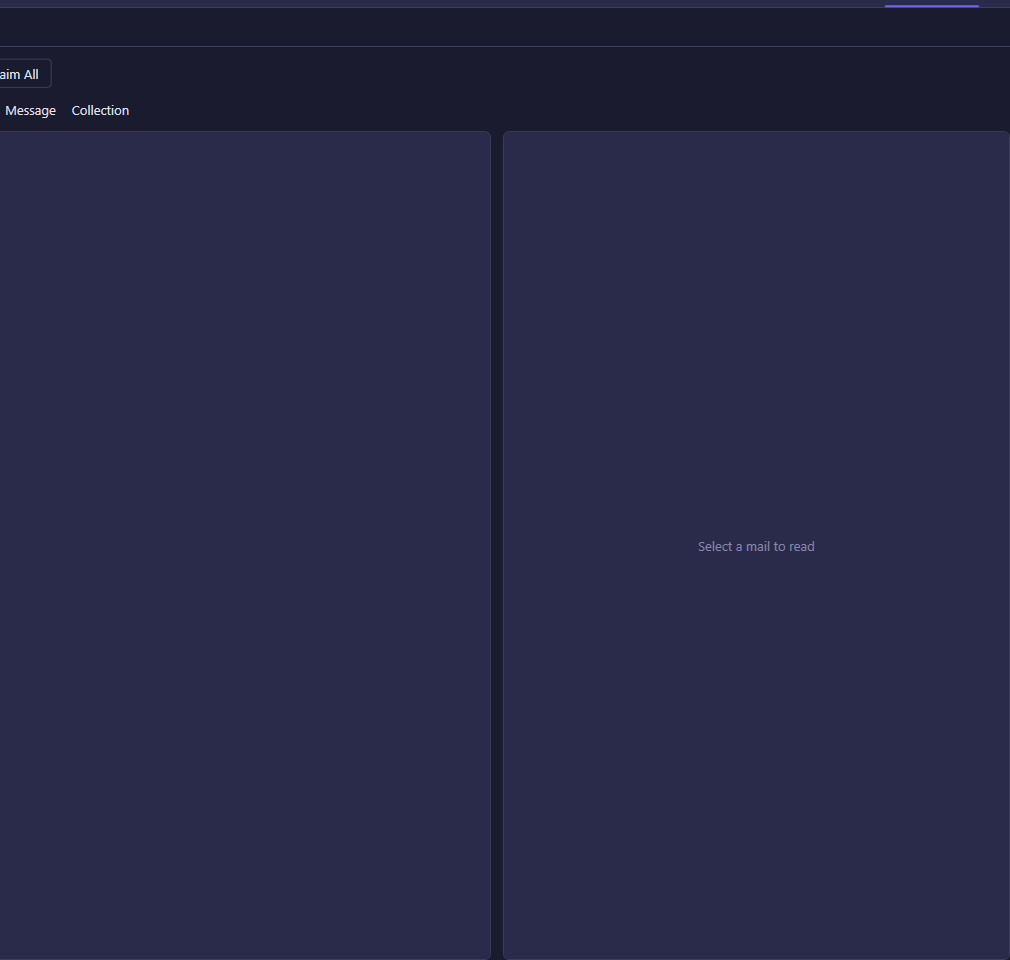Click the Claim All button
Viewport: 1010px width, 960px height.
(x=23, y=74)
